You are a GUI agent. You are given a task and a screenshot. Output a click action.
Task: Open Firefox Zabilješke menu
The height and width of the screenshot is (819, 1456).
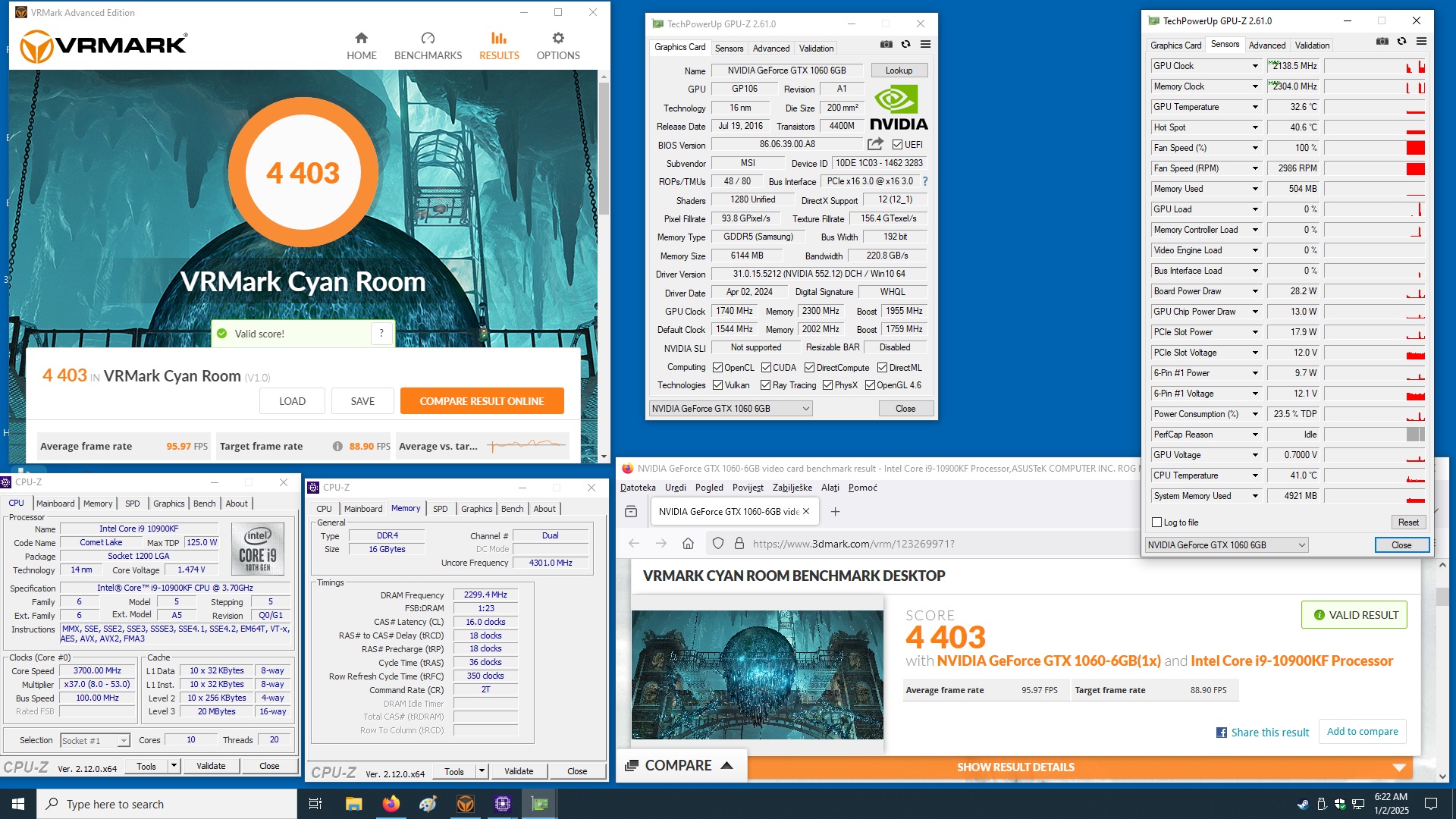tap(792, 488)
